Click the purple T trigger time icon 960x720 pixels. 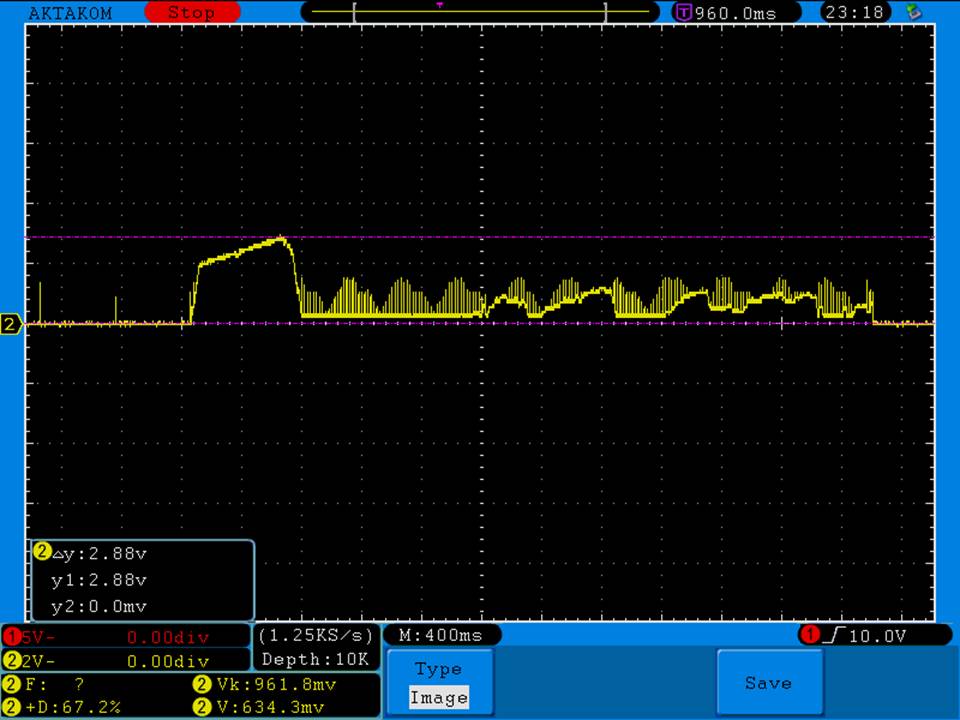(684, 13)
